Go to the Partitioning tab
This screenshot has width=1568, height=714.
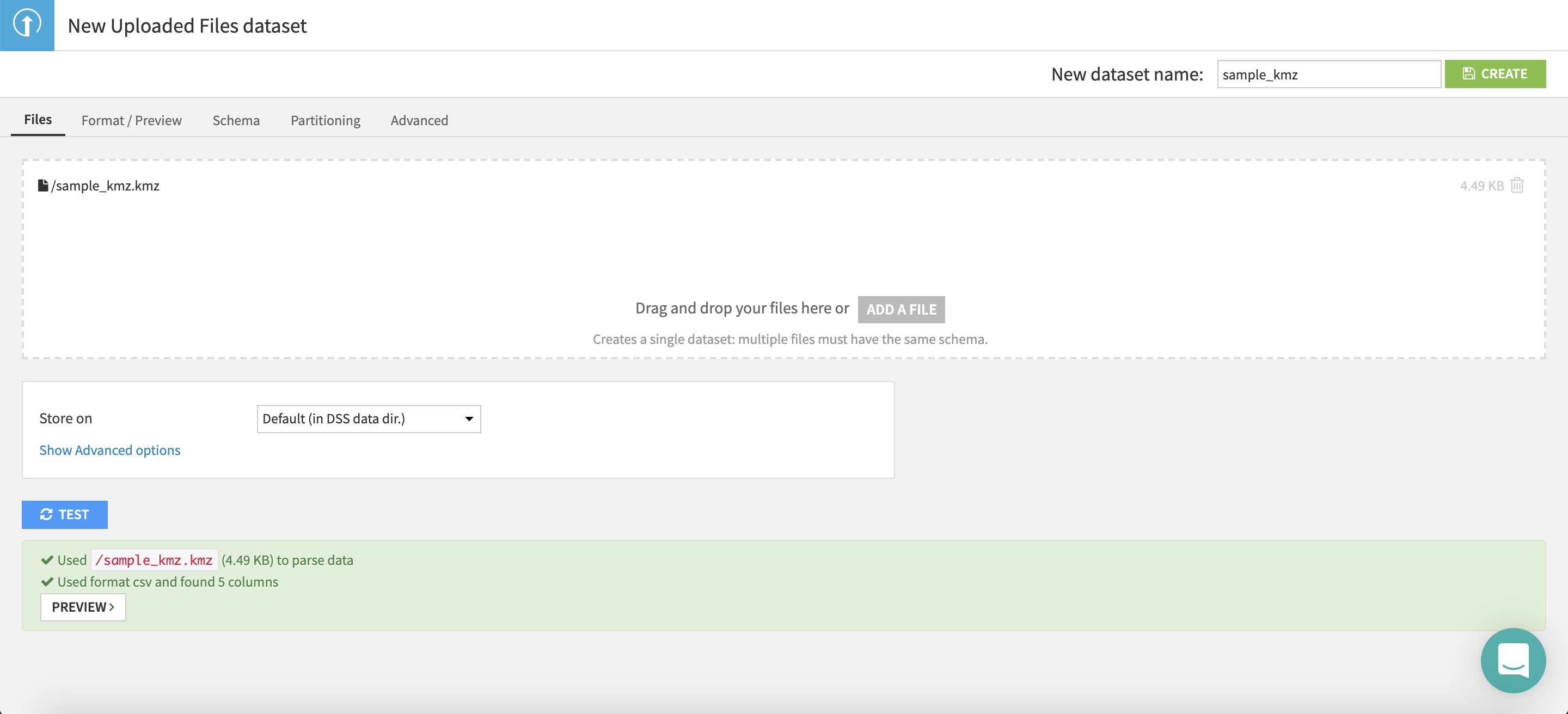tap(326, 120)
